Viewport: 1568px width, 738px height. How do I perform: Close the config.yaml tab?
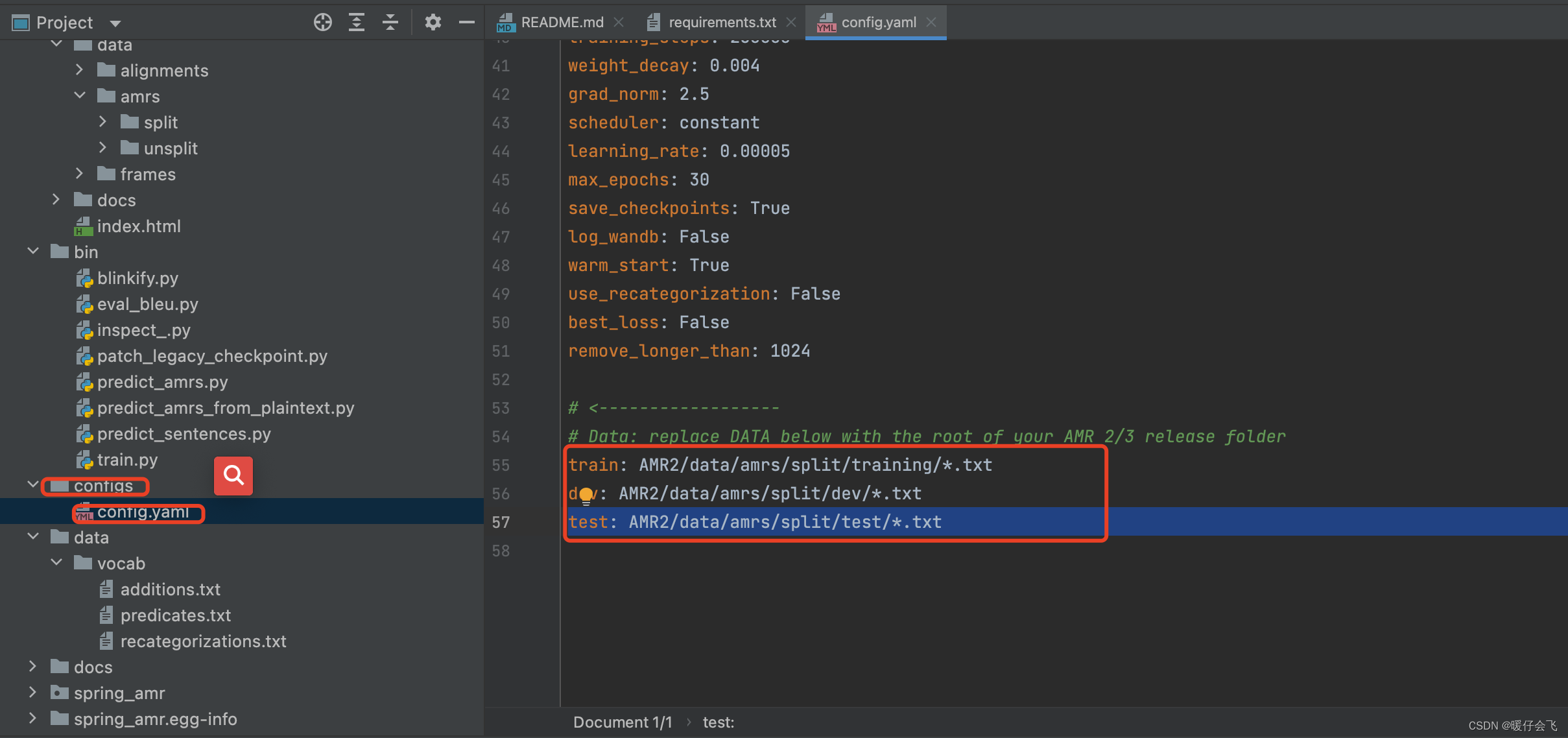931,22
